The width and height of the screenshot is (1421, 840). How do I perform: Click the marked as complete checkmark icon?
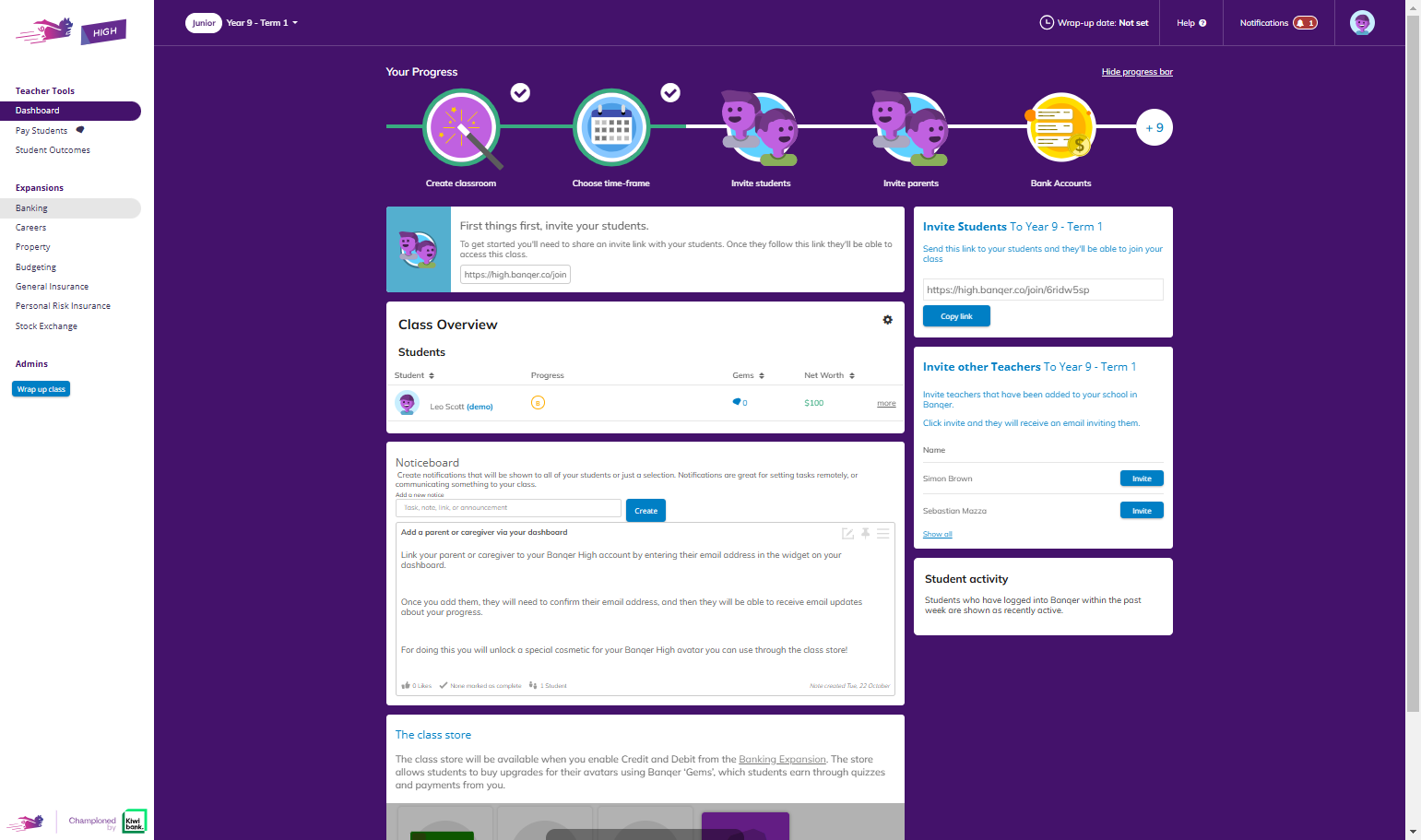(x=444, y=685)
